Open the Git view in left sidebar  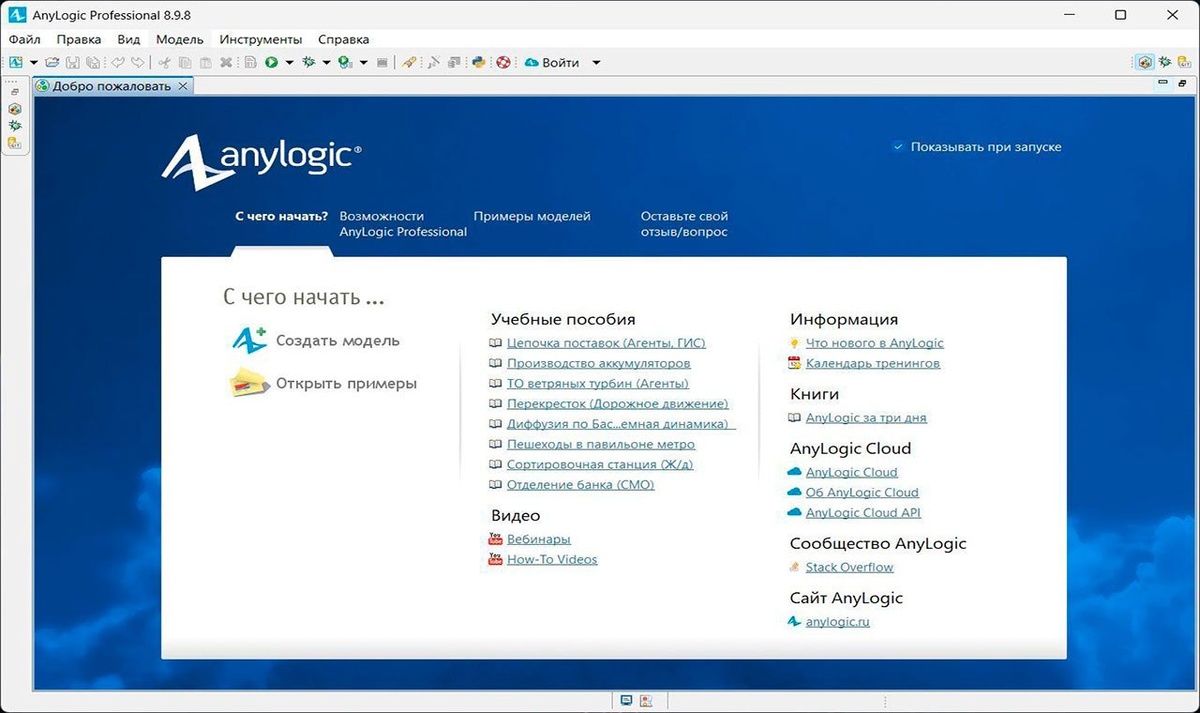tap(14, 142)
